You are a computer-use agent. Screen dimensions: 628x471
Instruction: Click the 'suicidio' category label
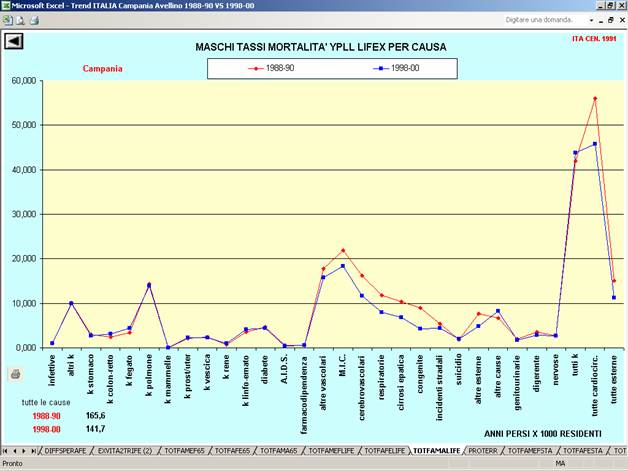tap(459, 369)
